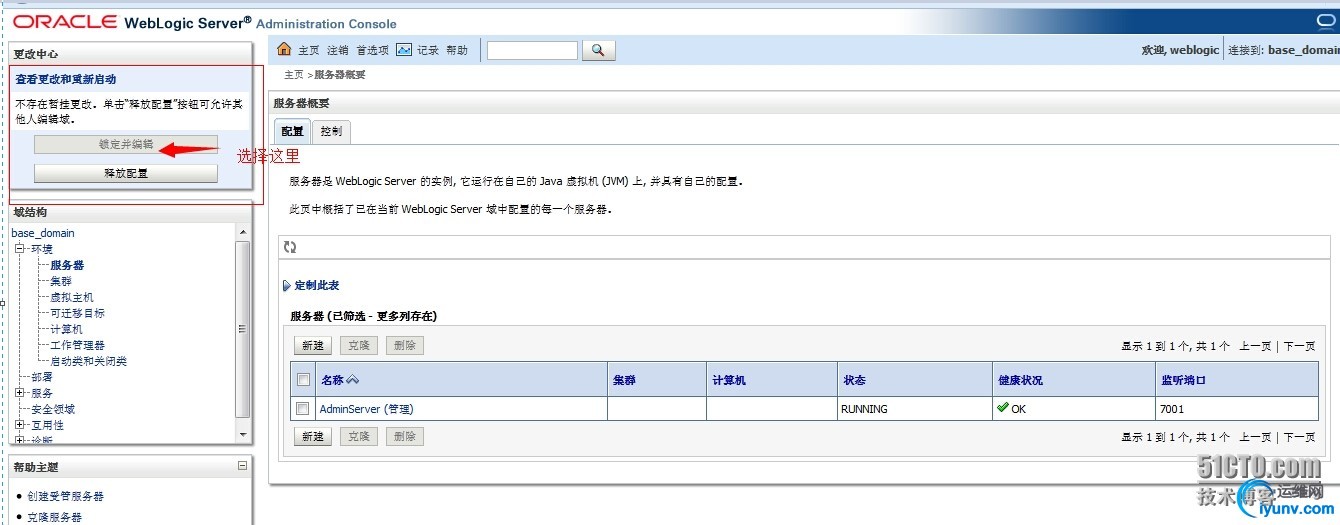Image resolution: width=1340 pixels, height=525 pixels.
Task: Click 记录 text in top toolbar
Action: (428, 50)
